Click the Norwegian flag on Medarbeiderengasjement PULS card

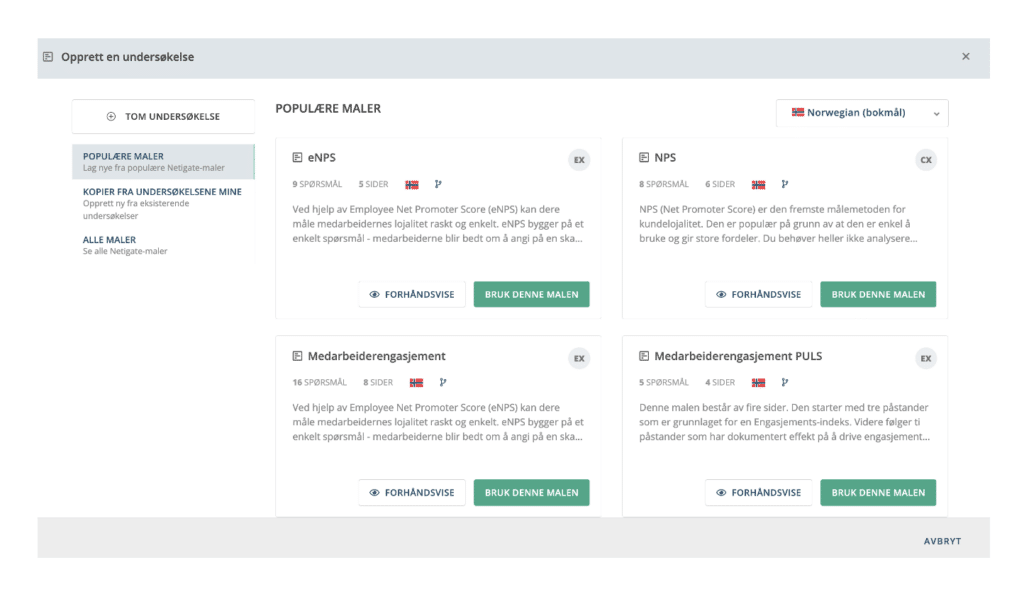coord(759,382)
